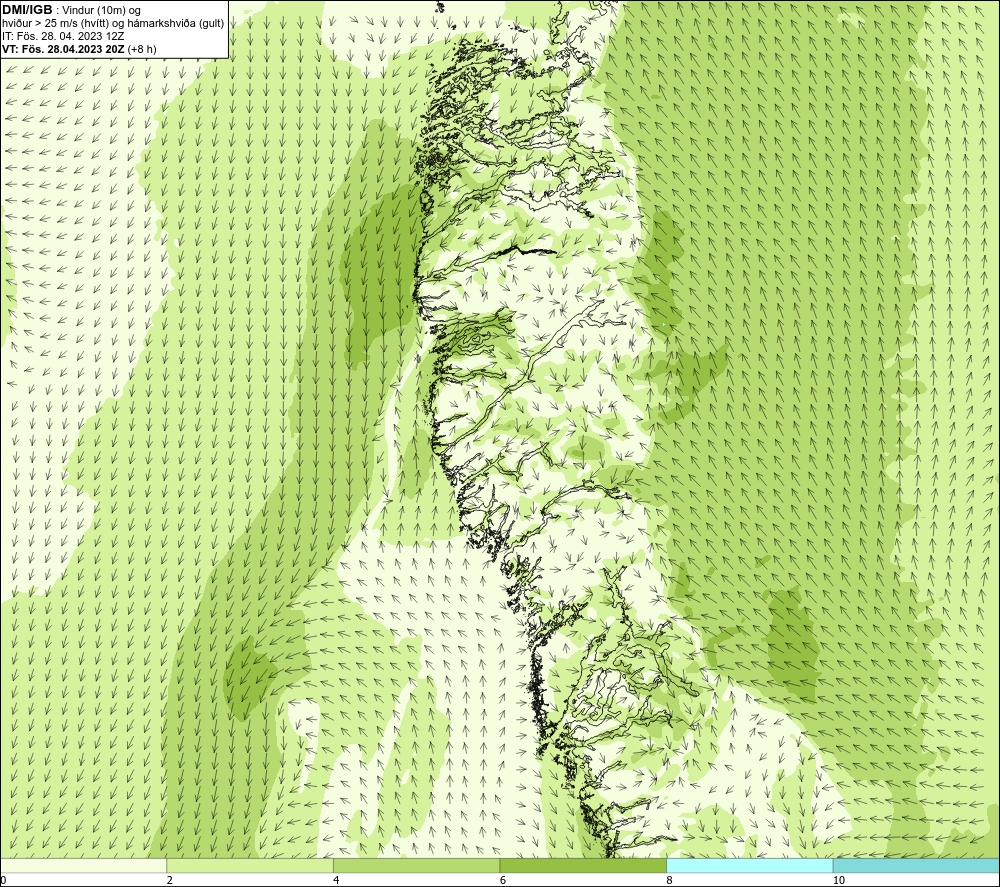The width and height of the screenshot is (1000, 887).
Task: Click the legend label '4'
Action: (336, 881)
